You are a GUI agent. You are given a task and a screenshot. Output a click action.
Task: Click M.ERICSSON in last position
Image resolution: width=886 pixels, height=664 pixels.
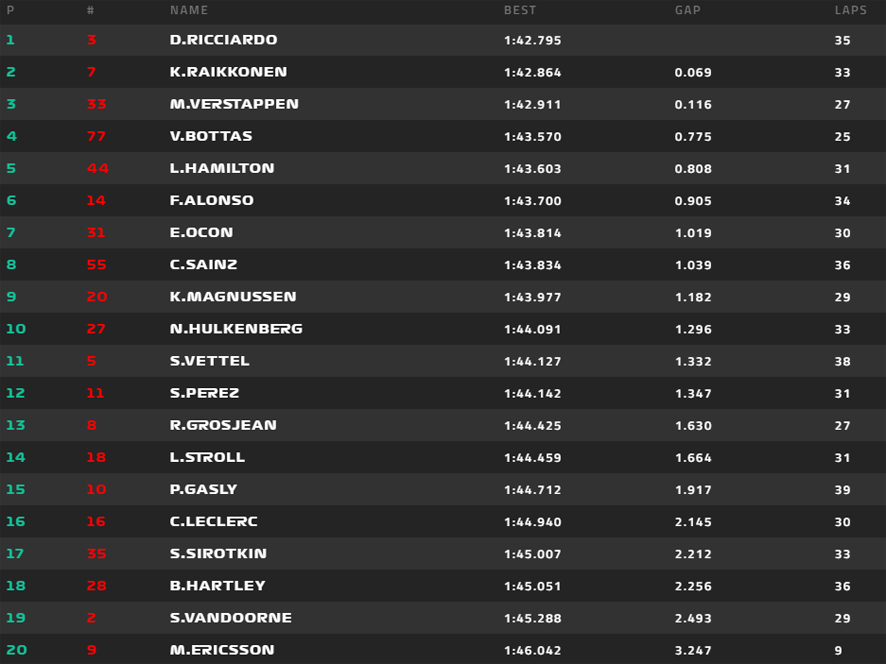click(222, 650)
